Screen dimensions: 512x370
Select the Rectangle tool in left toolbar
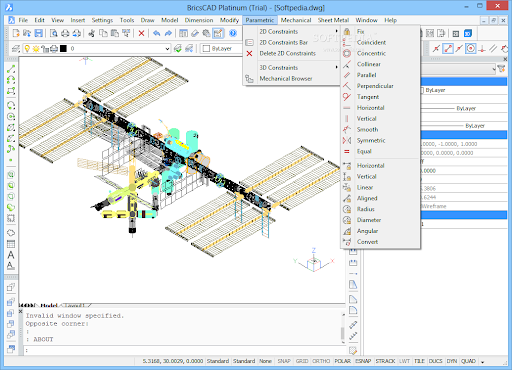(11, 91)
